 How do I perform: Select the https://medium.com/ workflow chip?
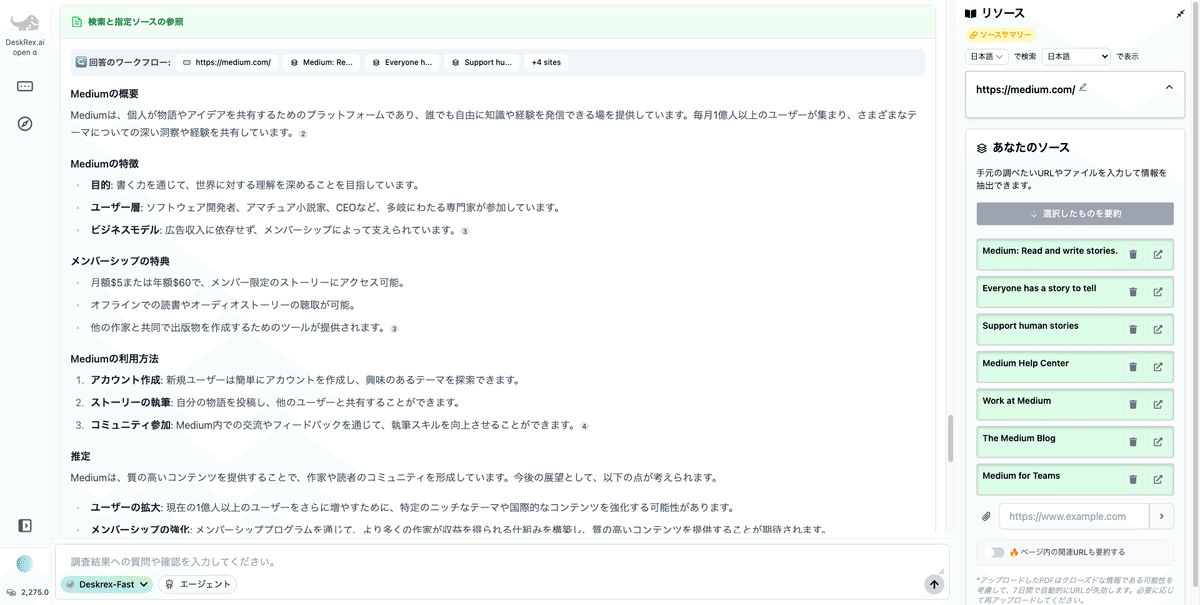[227, 62]
